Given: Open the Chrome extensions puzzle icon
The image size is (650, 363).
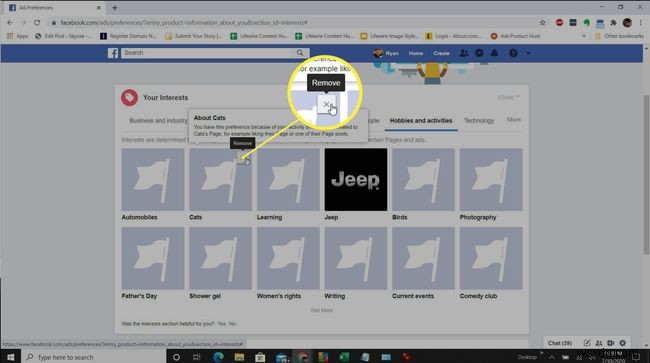Looking at the screenshot, I should tap(613, 22).
